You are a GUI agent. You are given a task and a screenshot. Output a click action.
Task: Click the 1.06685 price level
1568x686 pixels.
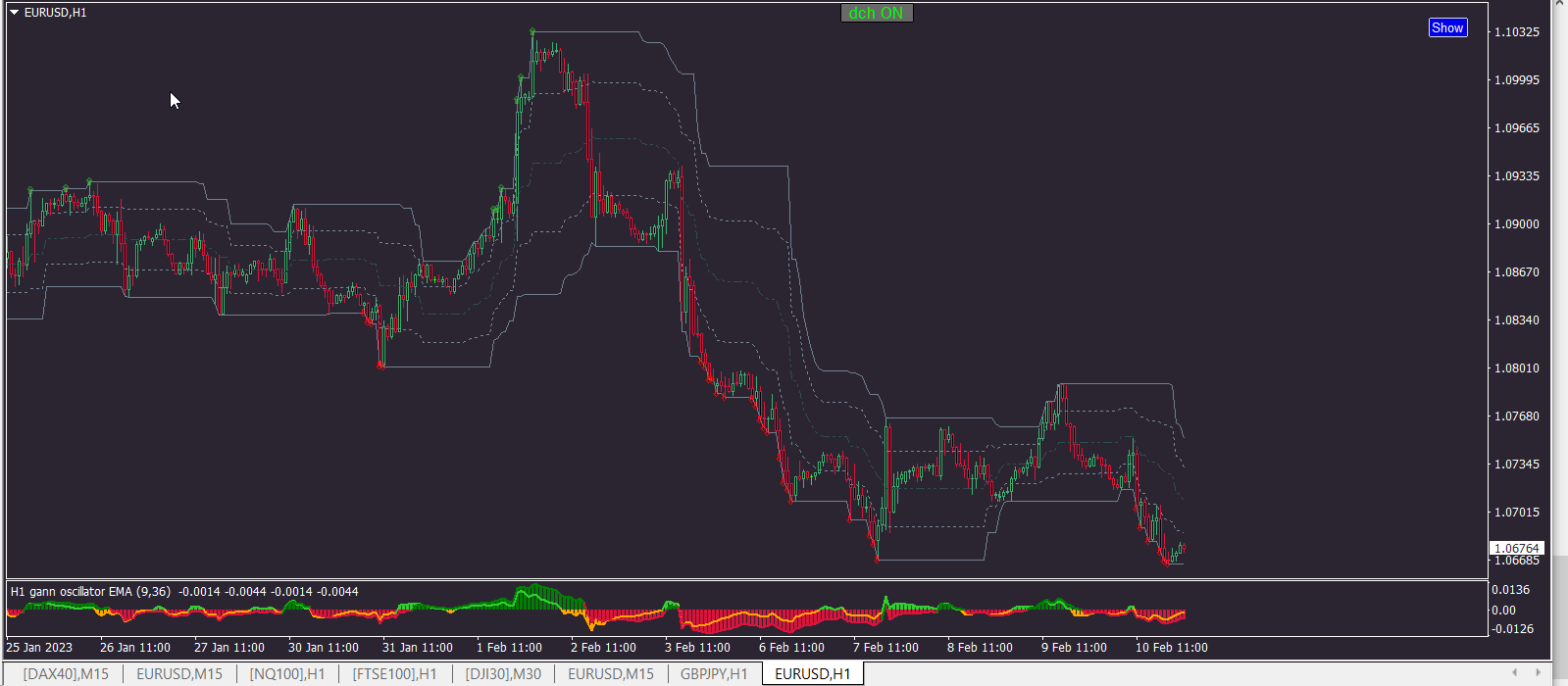(x=1517, y=561)
